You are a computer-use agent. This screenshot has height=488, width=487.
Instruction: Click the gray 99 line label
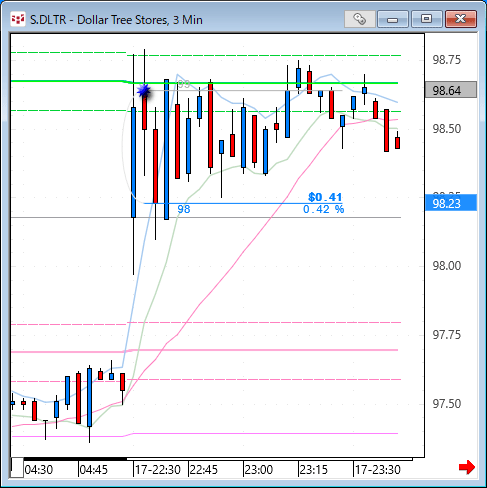[184, 84]
